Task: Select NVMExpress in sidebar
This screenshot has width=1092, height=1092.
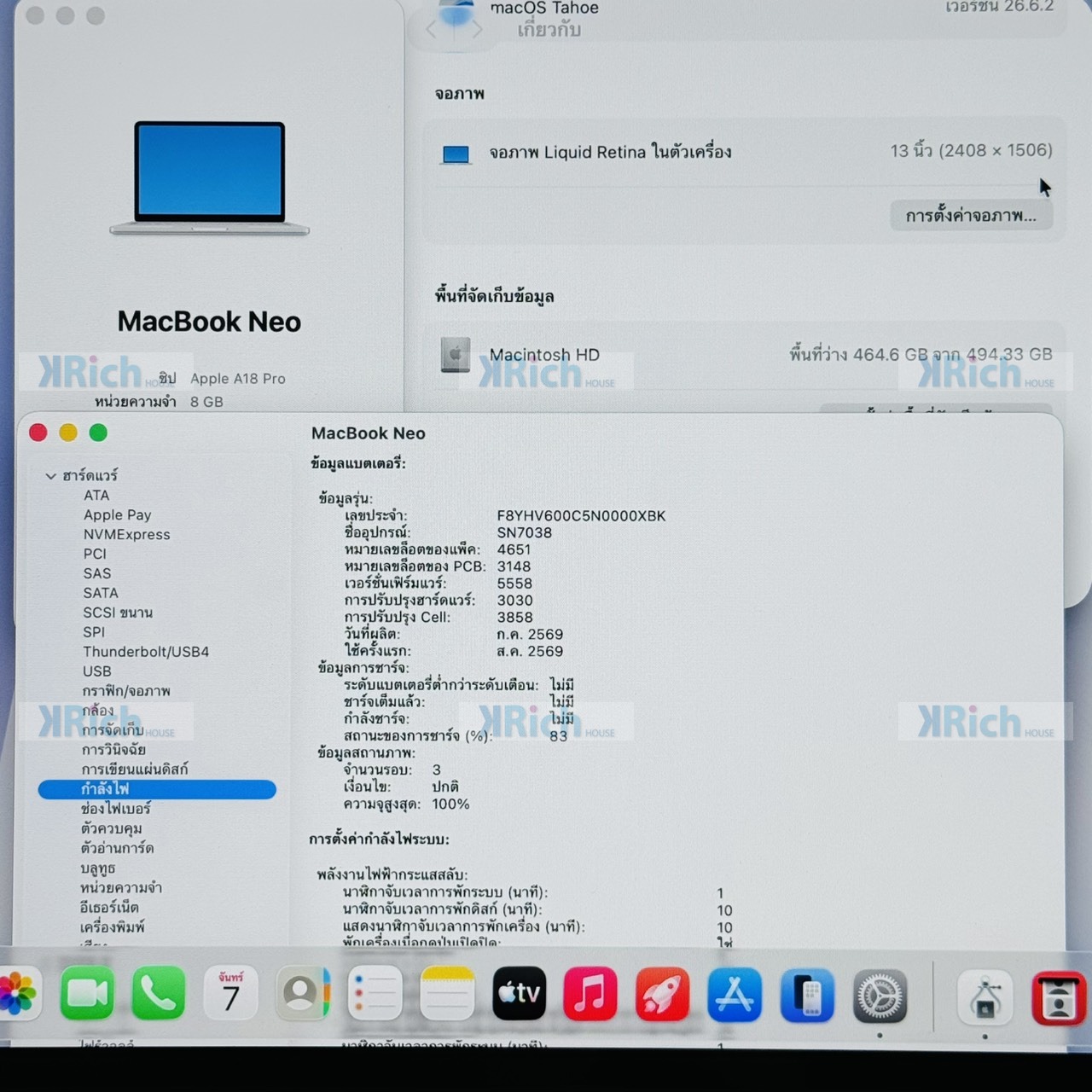Action: click(x=126, y=535)
